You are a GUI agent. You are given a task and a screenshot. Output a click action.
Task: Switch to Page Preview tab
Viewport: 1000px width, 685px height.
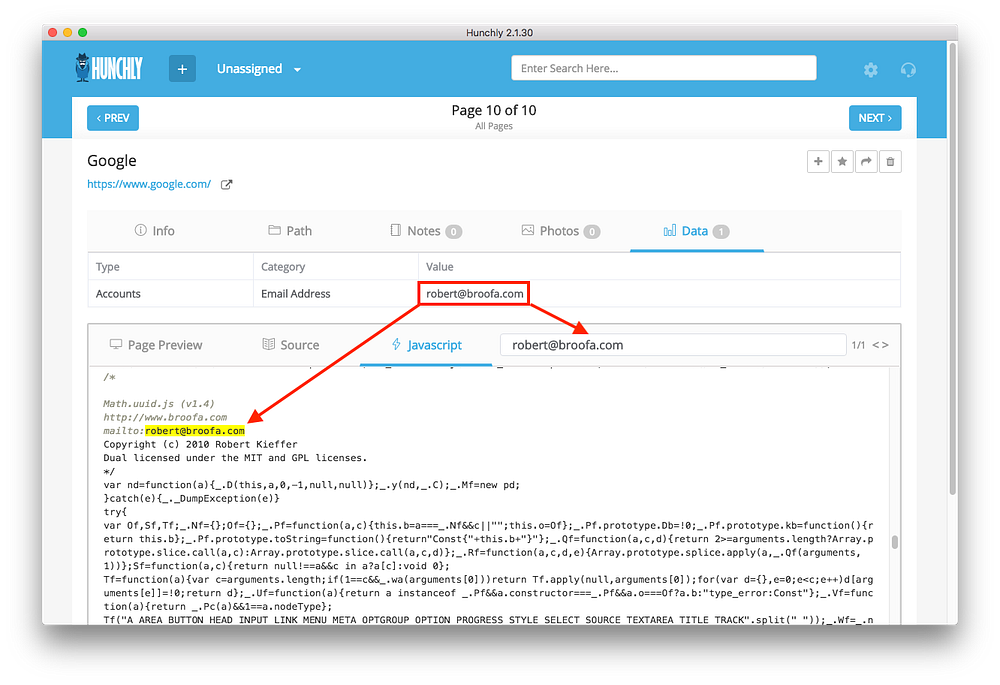156,345
